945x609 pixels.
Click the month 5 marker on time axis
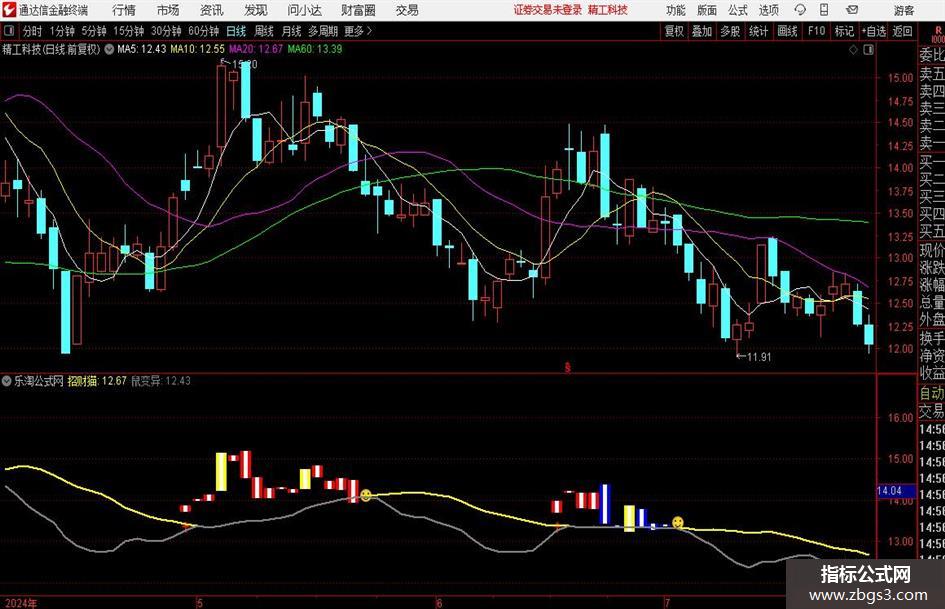pyautogui.click(x=199, y=603)
